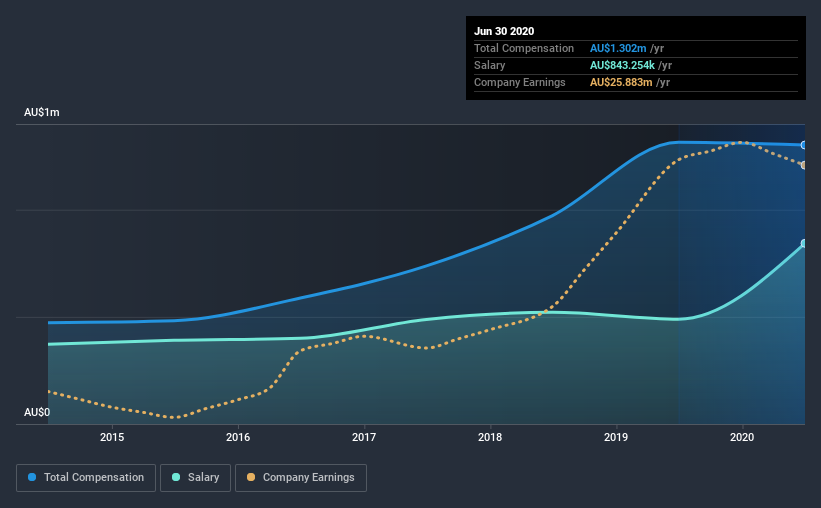Select the 2015 axis label
The height and width of the screenshot is (508, 821).
(x=112, y=437)
